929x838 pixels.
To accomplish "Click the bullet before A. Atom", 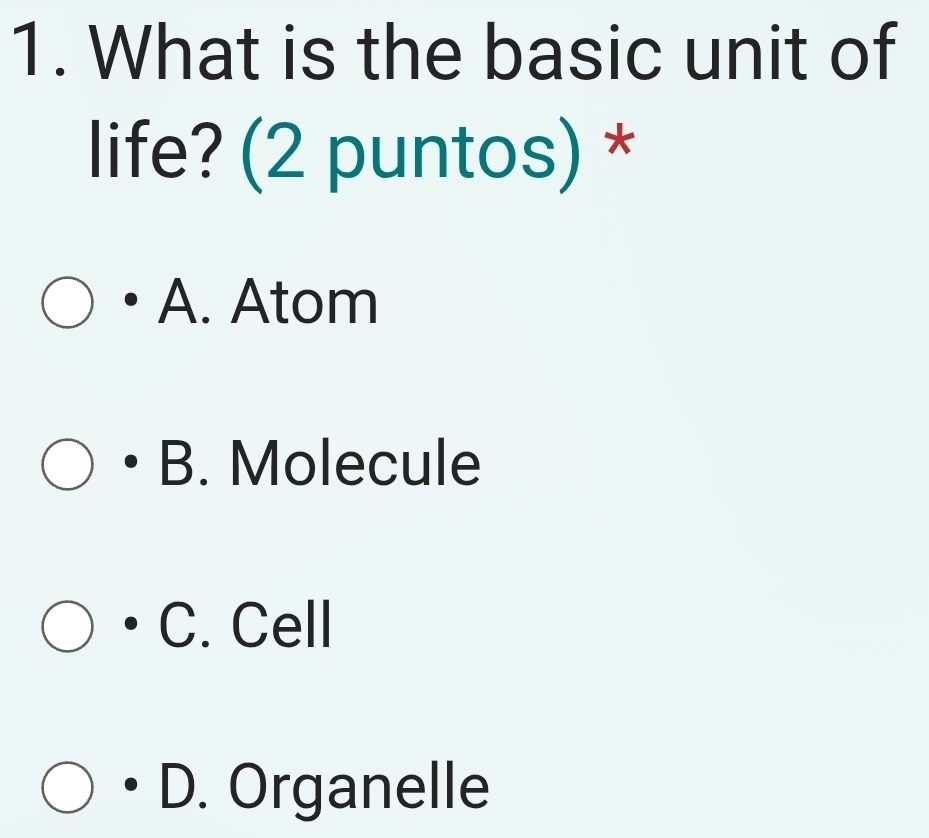I will point(131,300).
